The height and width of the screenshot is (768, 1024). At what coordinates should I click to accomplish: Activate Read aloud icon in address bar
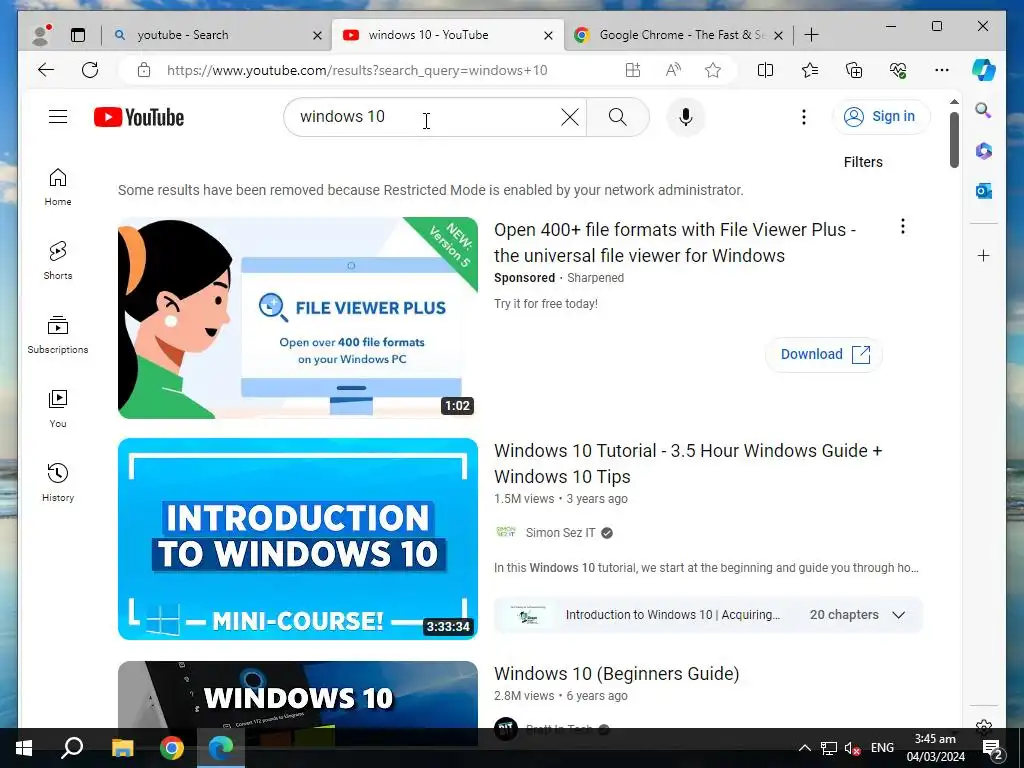[673, 70]
